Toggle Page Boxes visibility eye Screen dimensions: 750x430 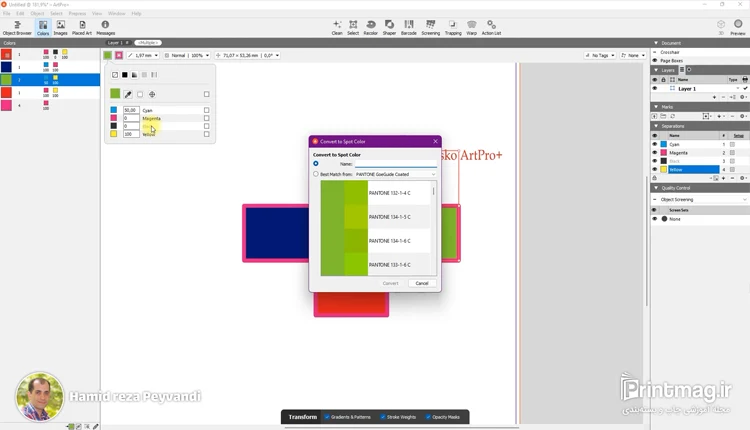point(655,61)
